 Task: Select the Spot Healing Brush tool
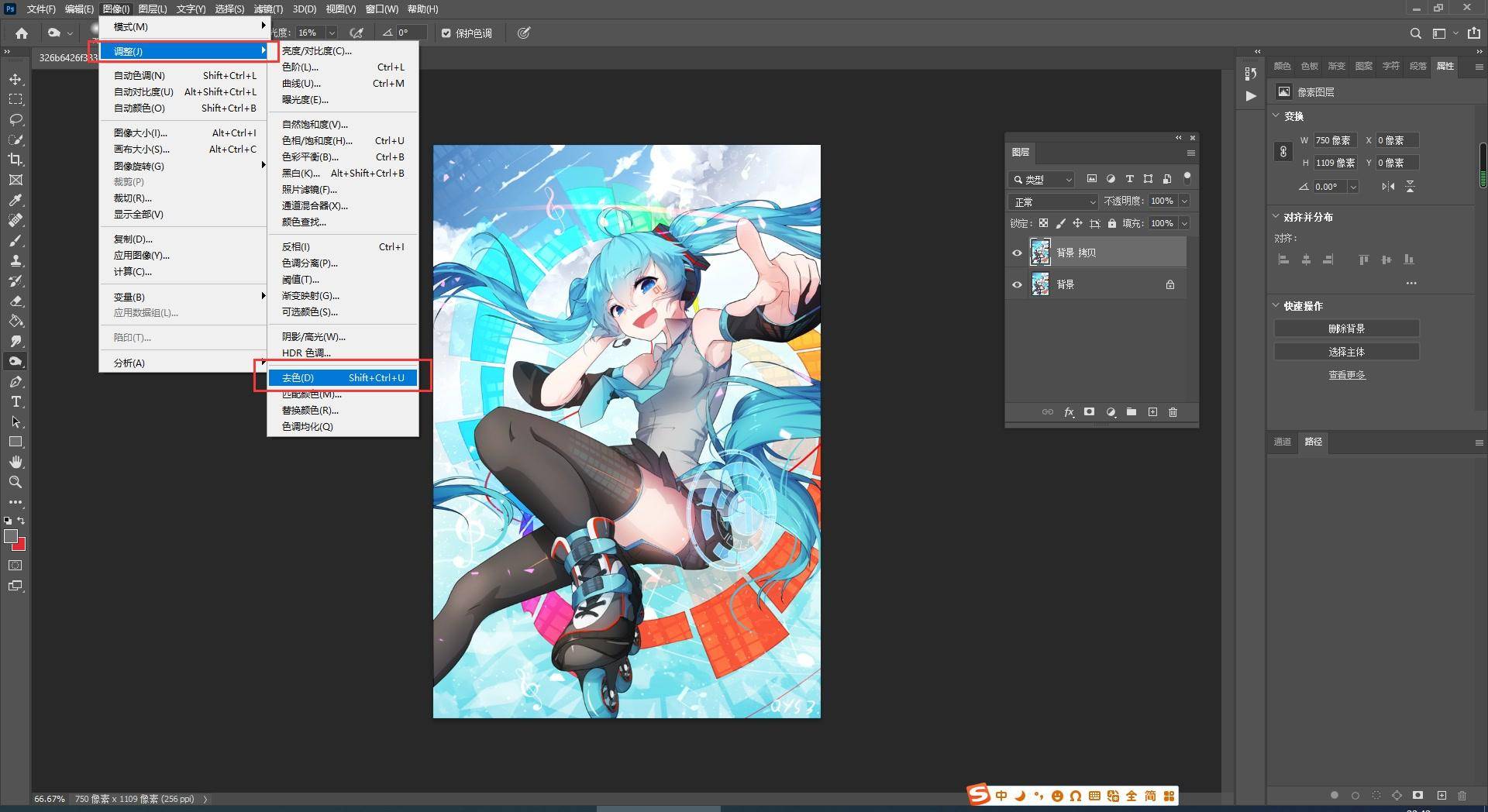click(15, 220)
